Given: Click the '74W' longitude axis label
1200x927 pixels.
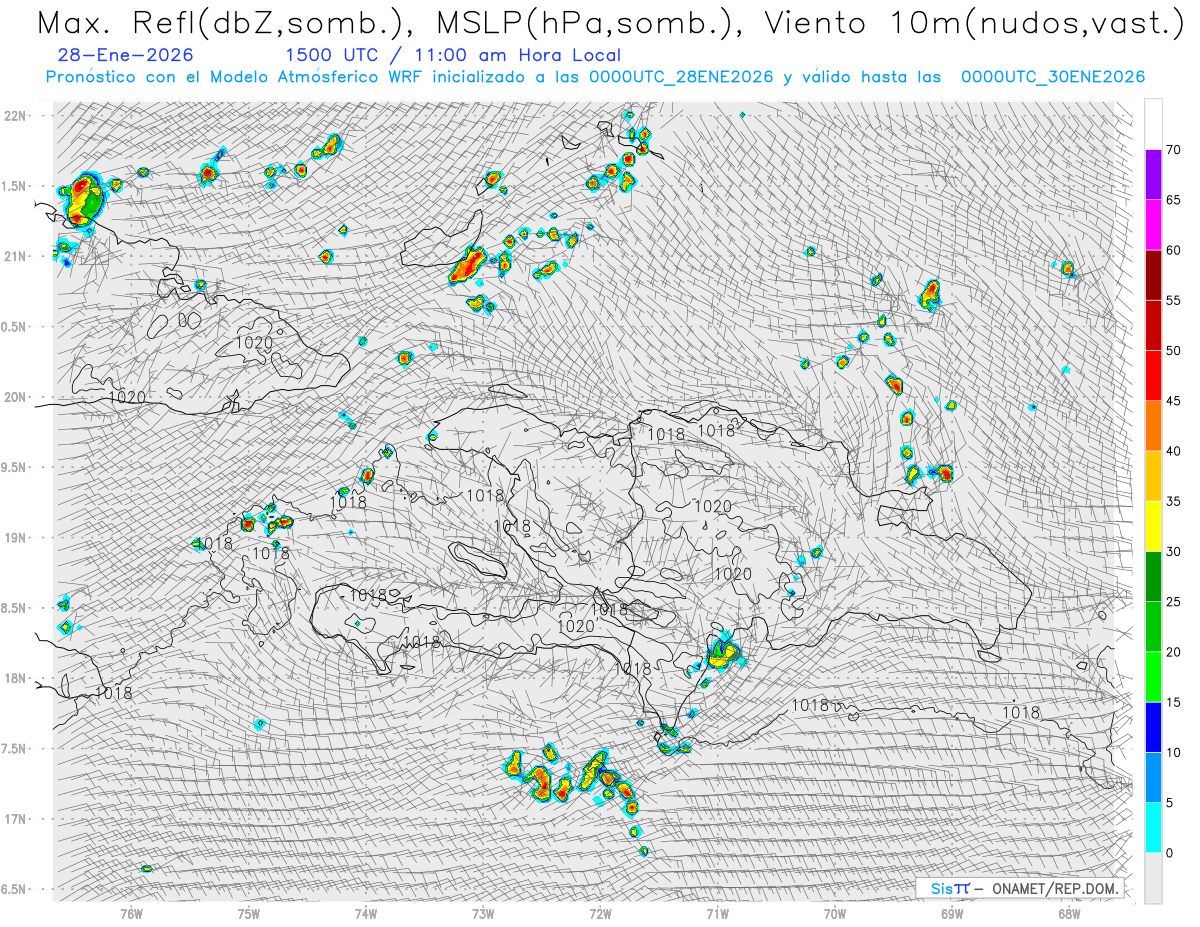Looking at the screenshot, I should point(366,913).
